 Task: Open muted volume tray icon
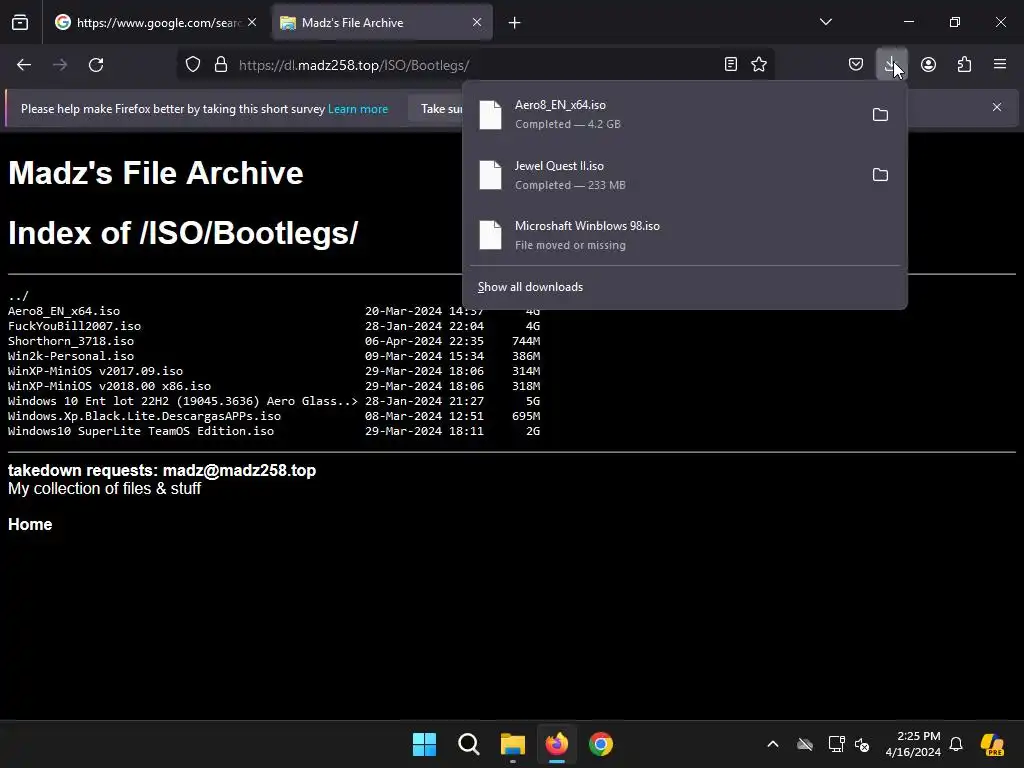pyautogui.click(x=862, y=744)
